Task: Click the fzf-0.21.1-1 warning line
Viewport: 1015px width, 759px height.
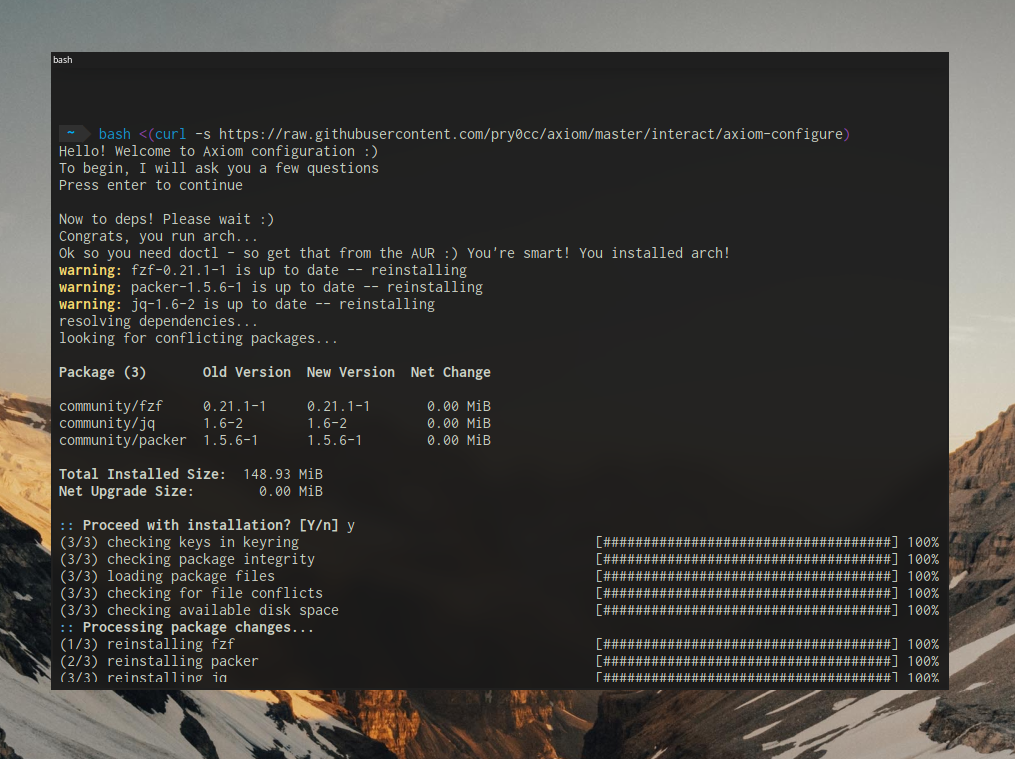Action: tap(263, 270)
